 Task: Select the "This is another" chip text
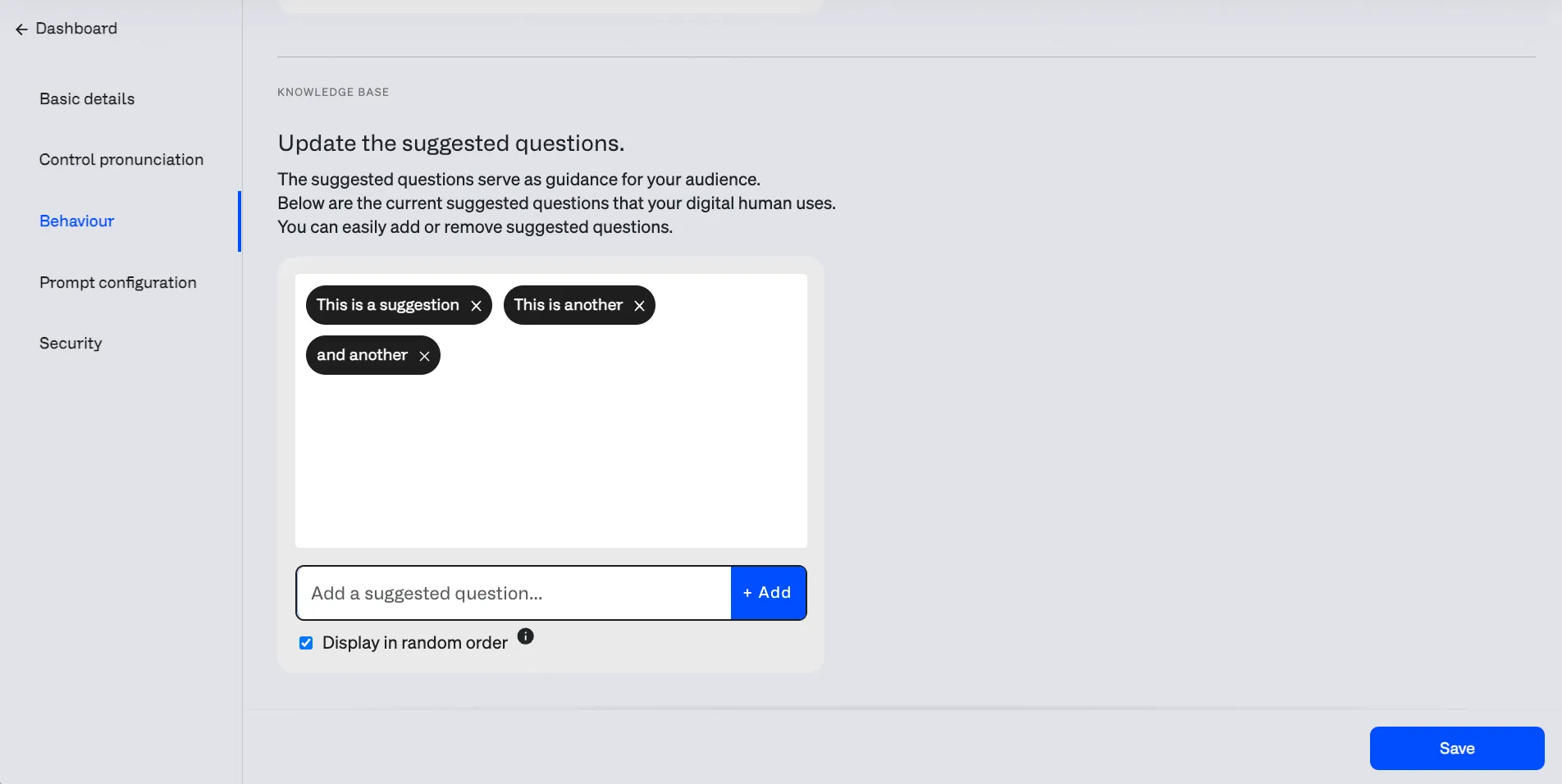click(x=569, y=305)
